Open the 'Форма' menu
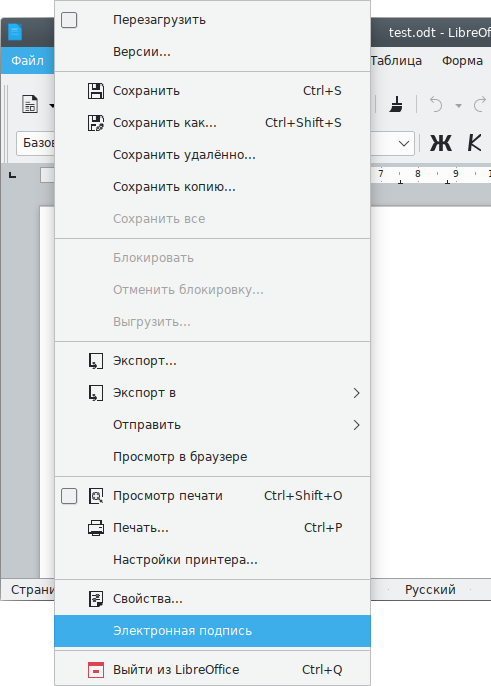This screenshot has height=686, width=491. point(462,60)
